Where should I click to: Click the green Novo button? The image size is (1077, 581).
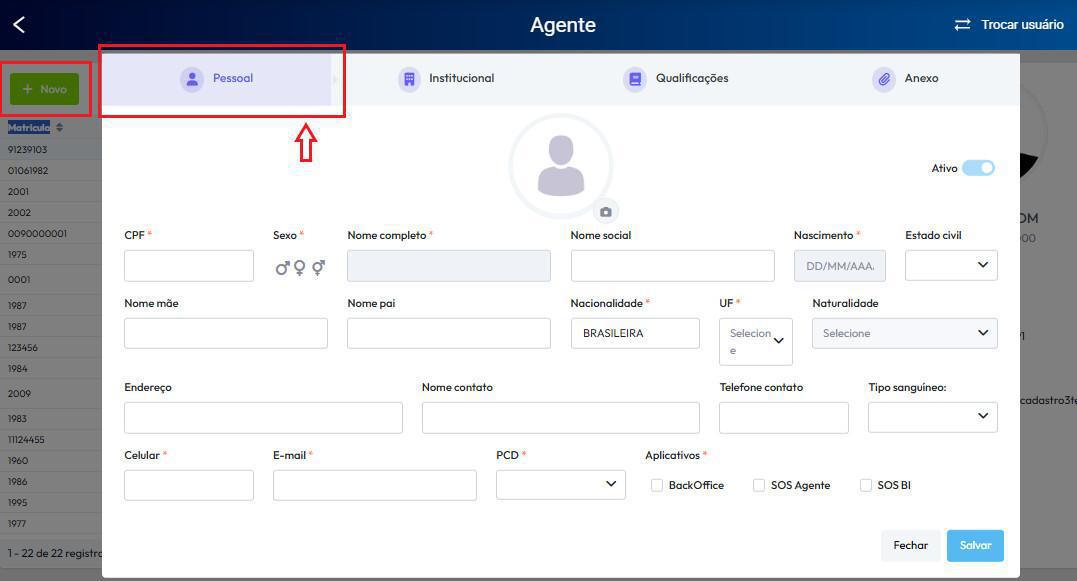pos(45,89)
